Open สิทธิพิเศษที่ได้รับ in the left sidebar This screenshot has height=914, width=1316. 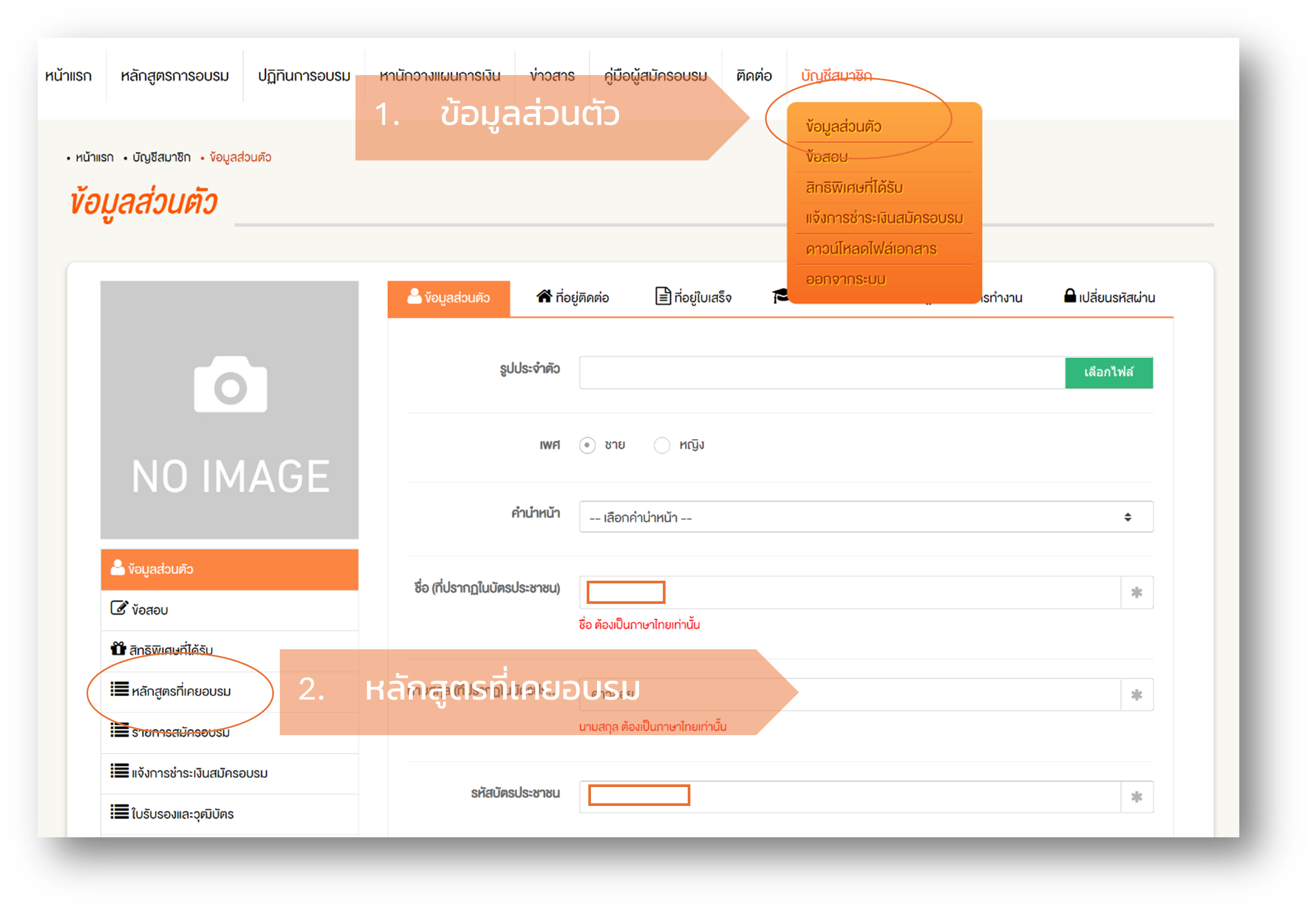(230, 651)
